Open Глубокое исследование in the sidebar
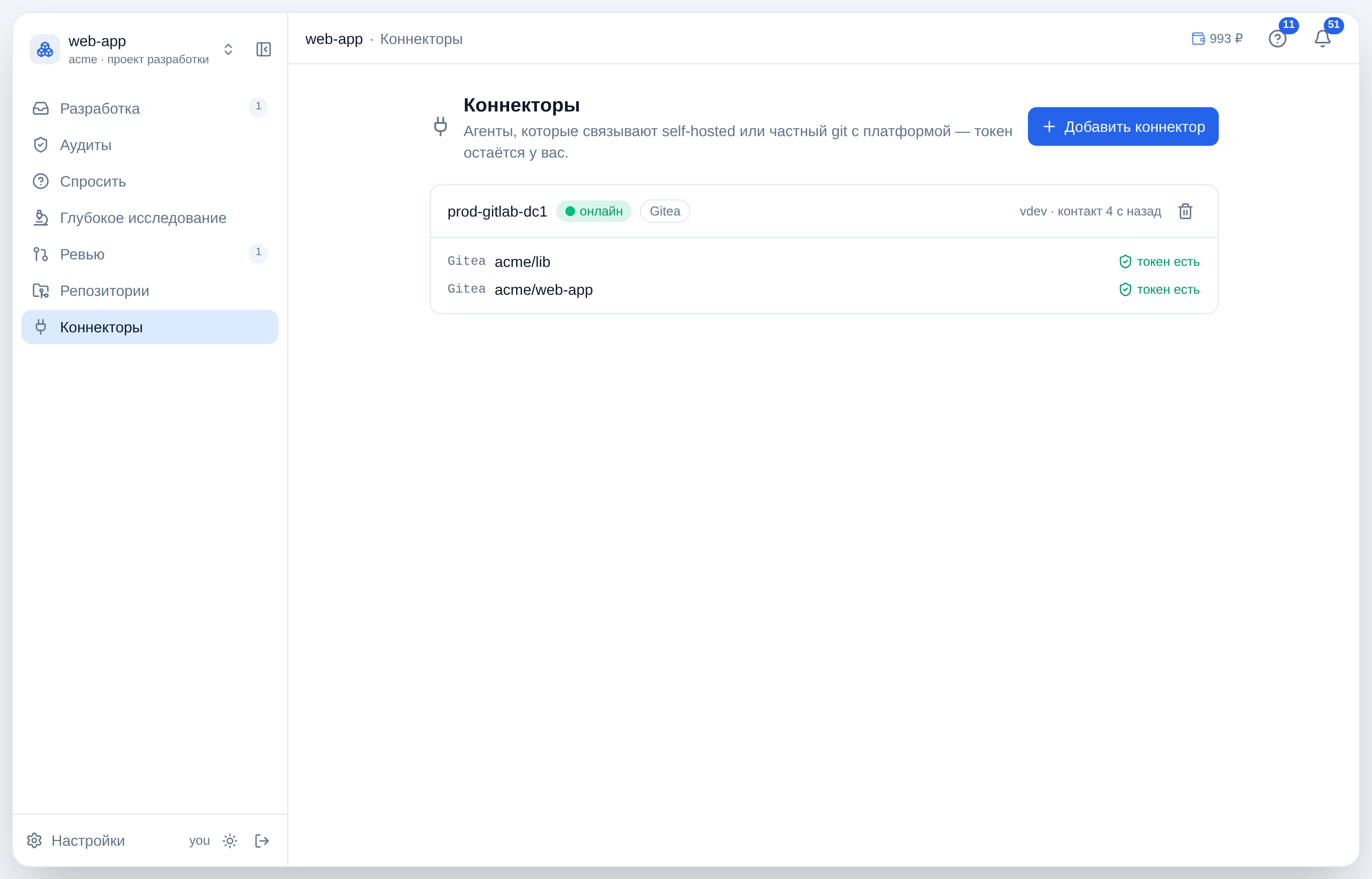Image resolution: width=1372 pixels, height=879 pixels. click(x=150, y=218)
